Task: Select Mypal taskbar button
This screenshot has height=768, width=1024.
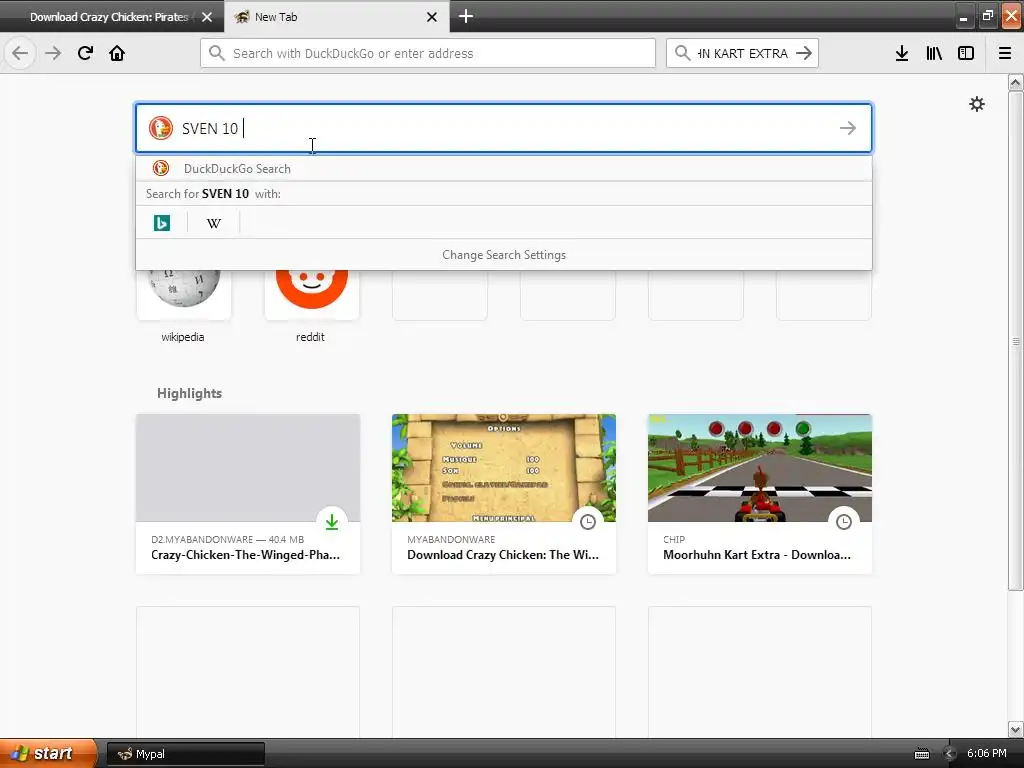Action: point(185,754)
